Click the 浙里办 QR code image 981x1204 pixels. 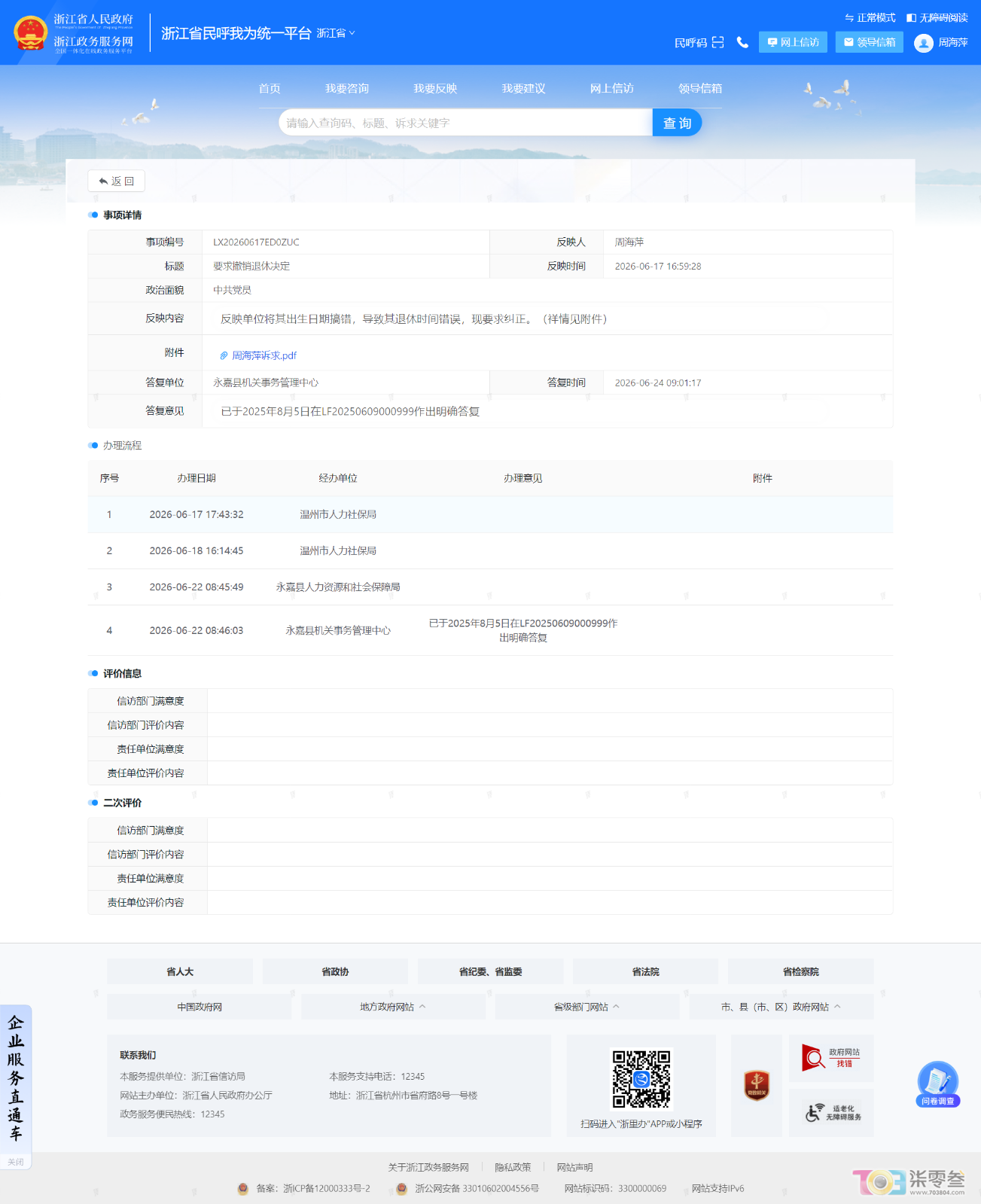pos(641,1079)
